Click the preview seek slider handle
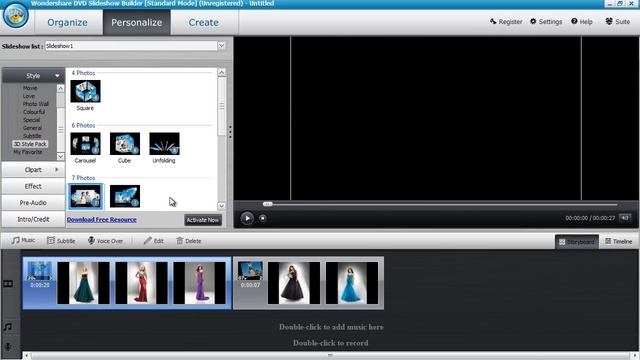Viewport: 640px width, 360px height. (x=267, y=204)
